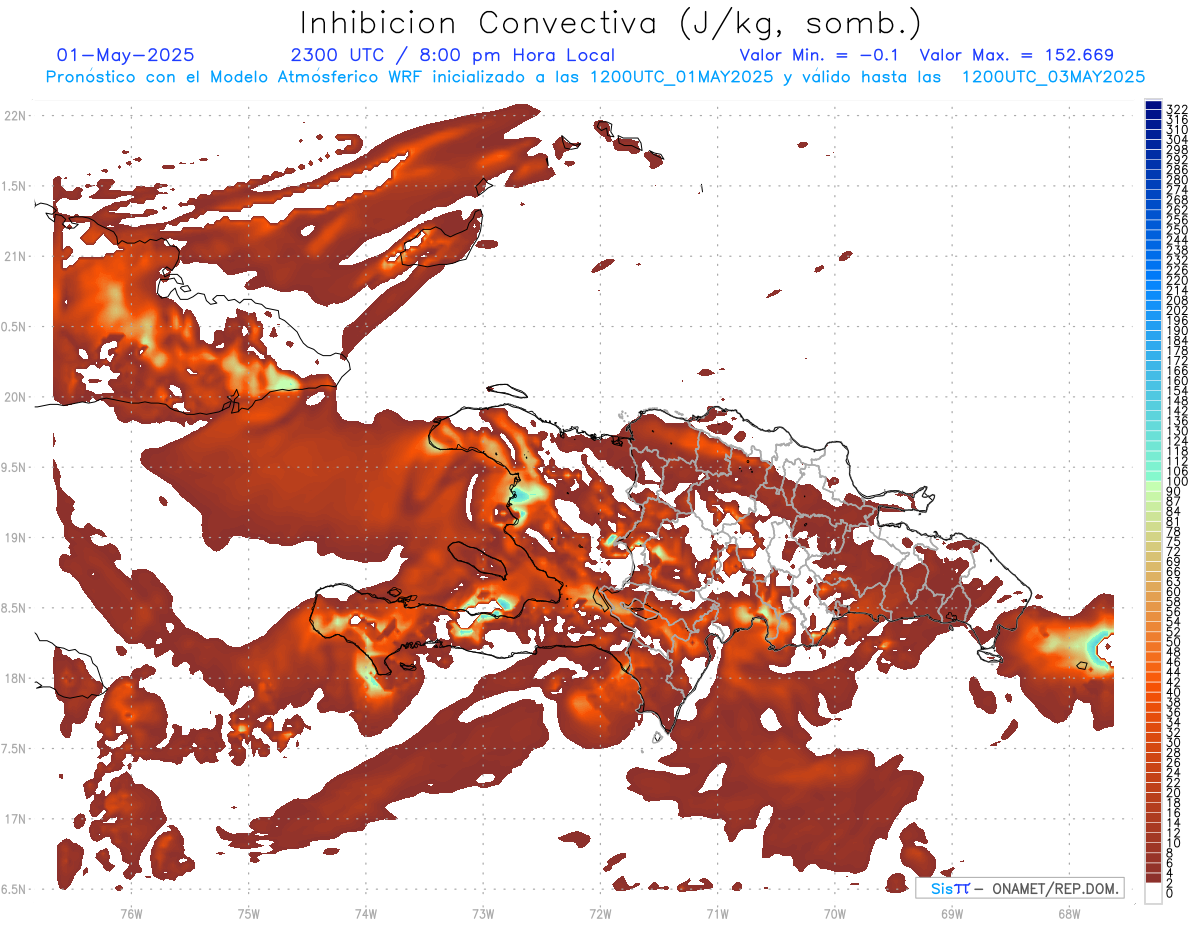Click the date text '01-May-2025'
Screen dimensions: 1200x927
tap(126, 55)
